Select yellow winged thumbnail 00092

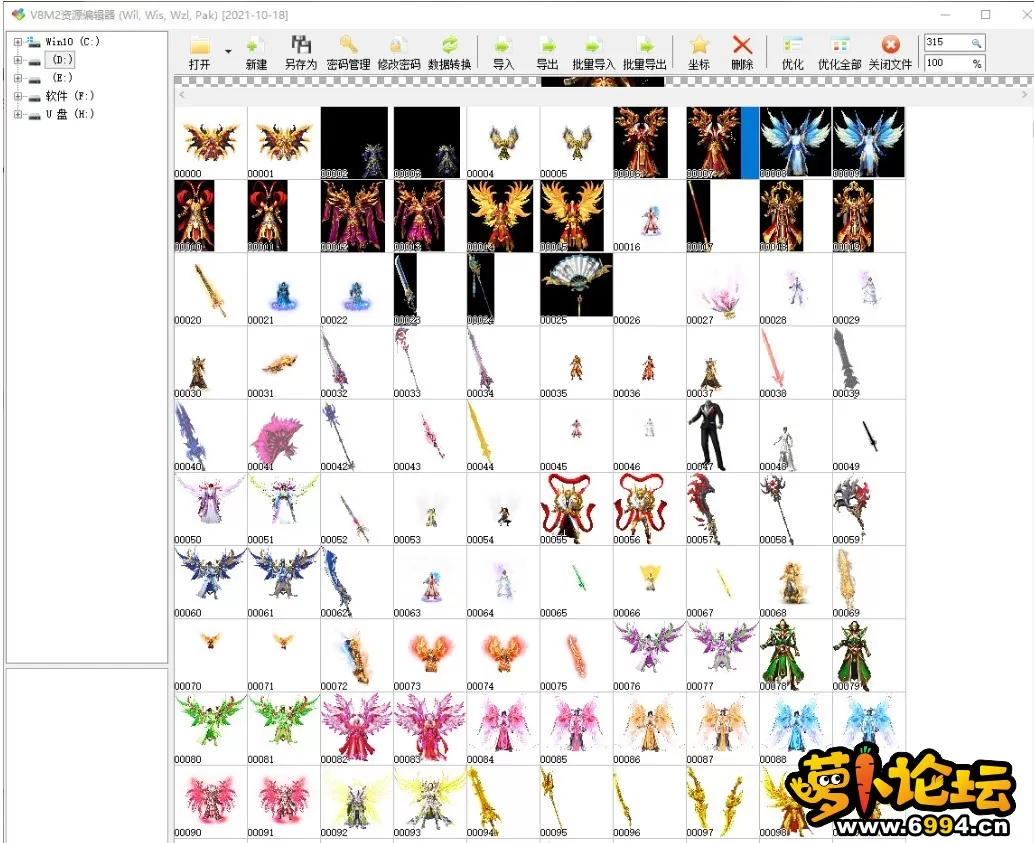[x=357, y=801]
